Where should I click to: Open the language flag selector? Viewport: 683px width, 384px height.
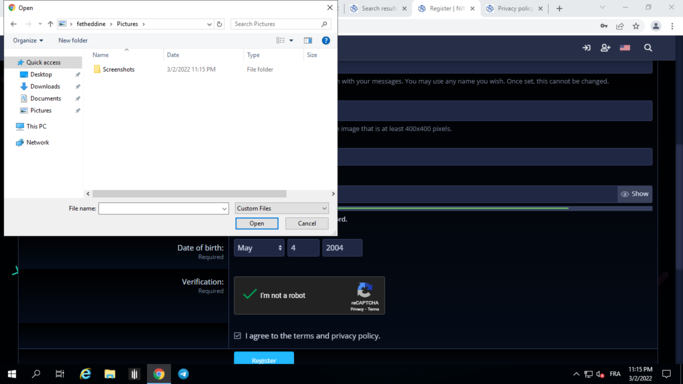point(625,48)
